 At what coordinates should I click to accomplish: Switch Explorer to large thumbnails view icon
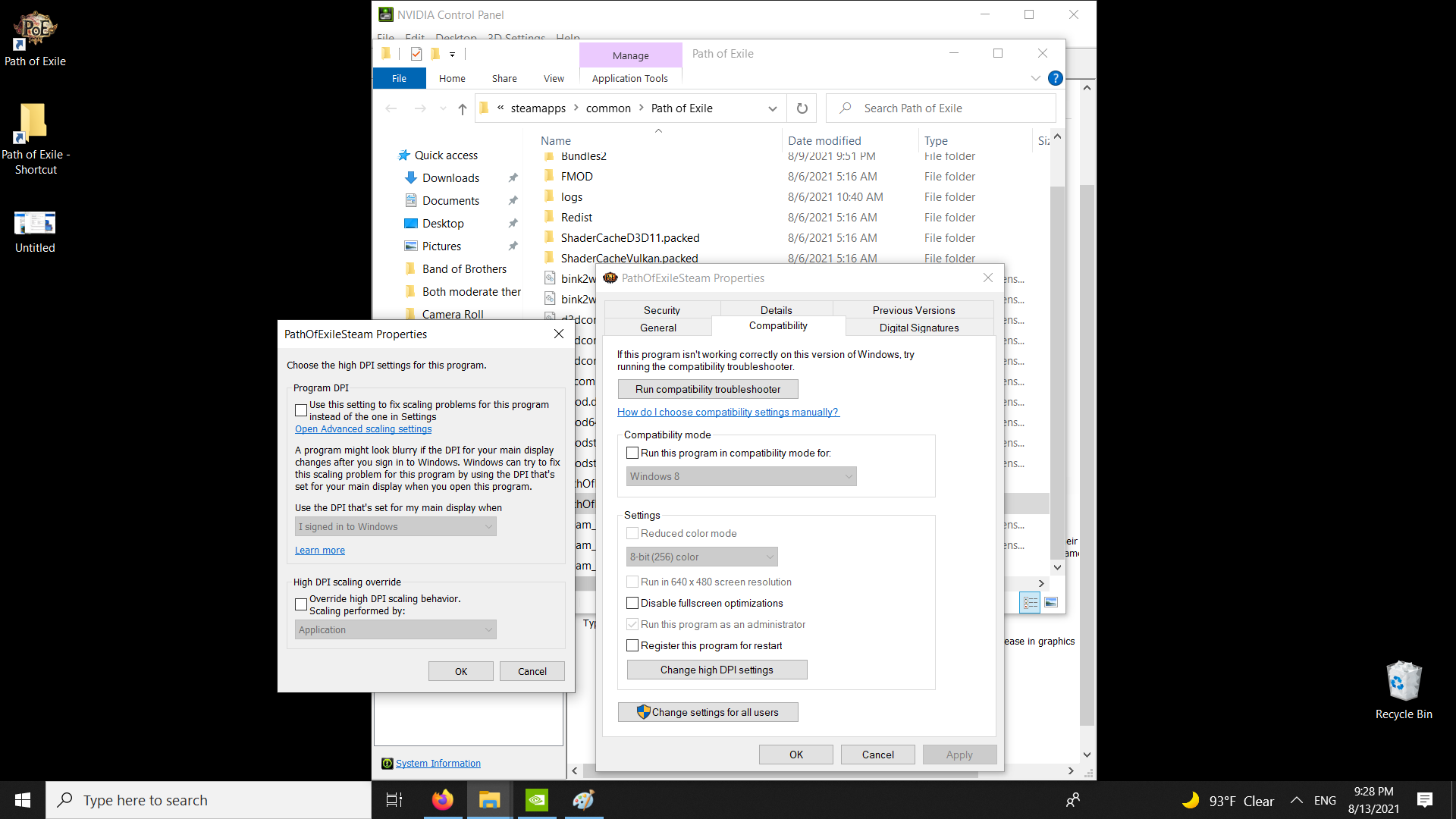1051,603
